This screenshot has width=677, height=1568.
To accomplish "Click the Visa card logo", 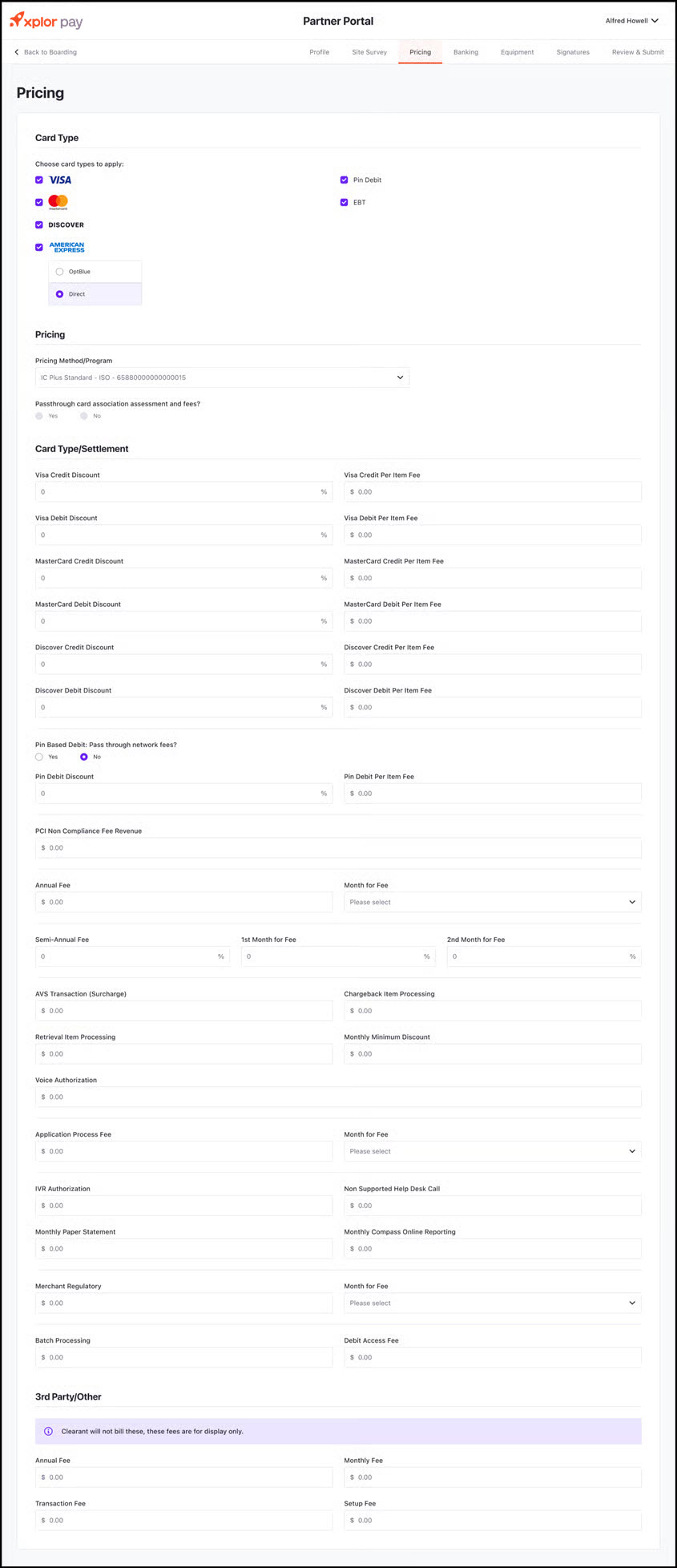I will pyautogui.click(x=60, y=180).
